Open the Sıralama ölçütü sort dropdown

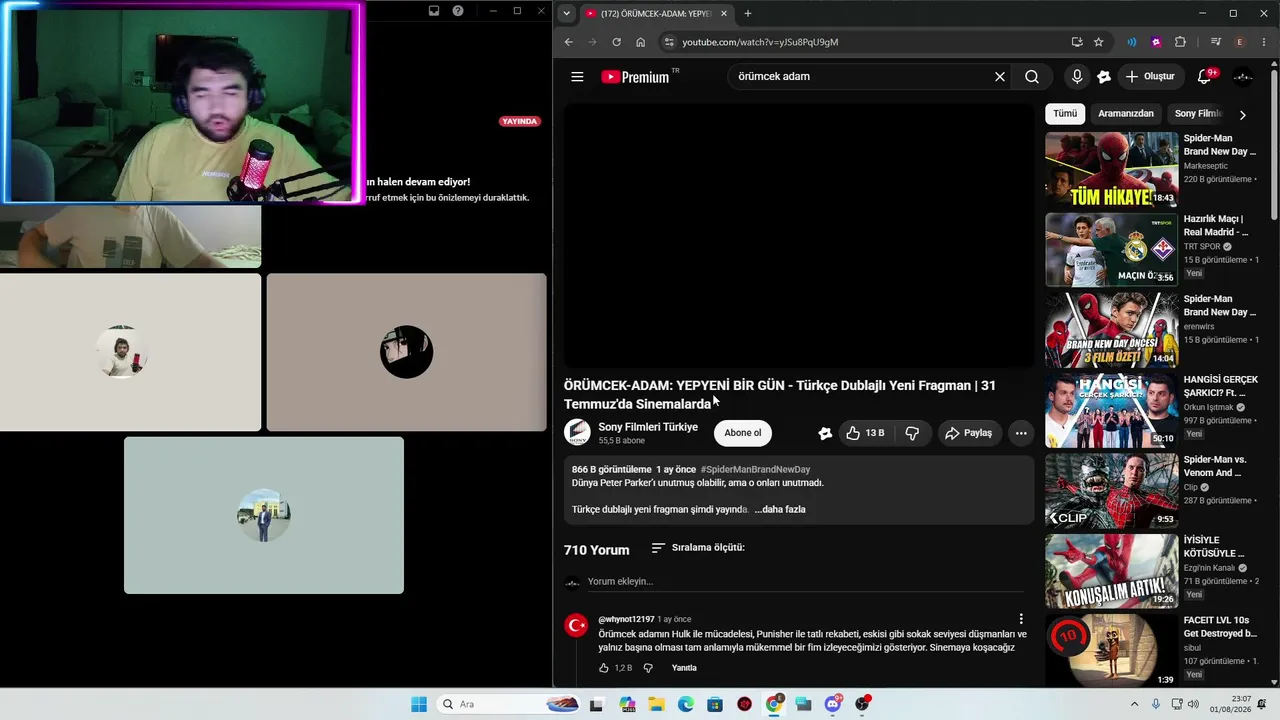pyautogui.click(x=697, y=548)
